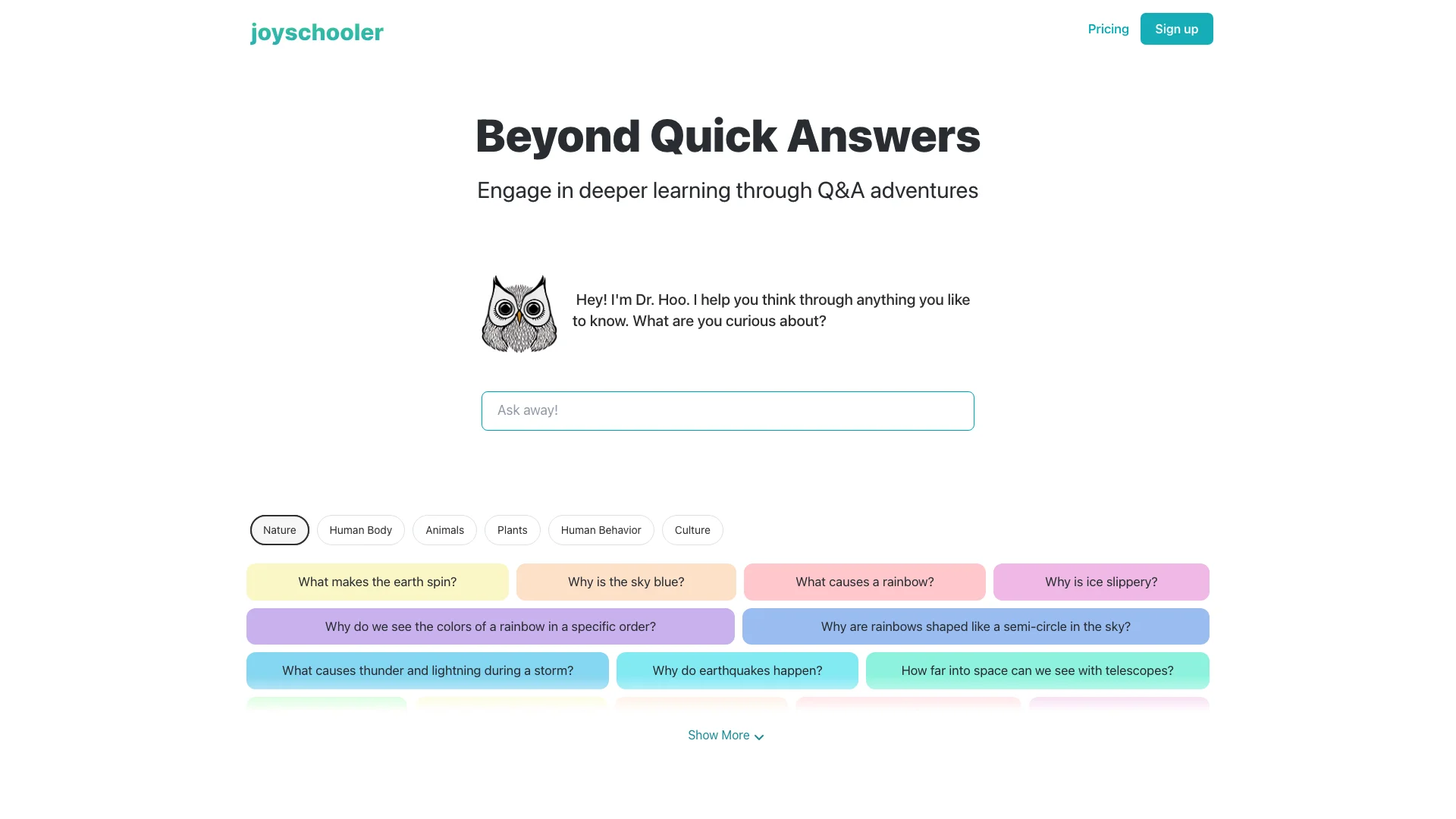The height and width of the screenshot is (819, 1456).
Task: Select the Human Behavior category filter
Action: [x=601, y=529]
